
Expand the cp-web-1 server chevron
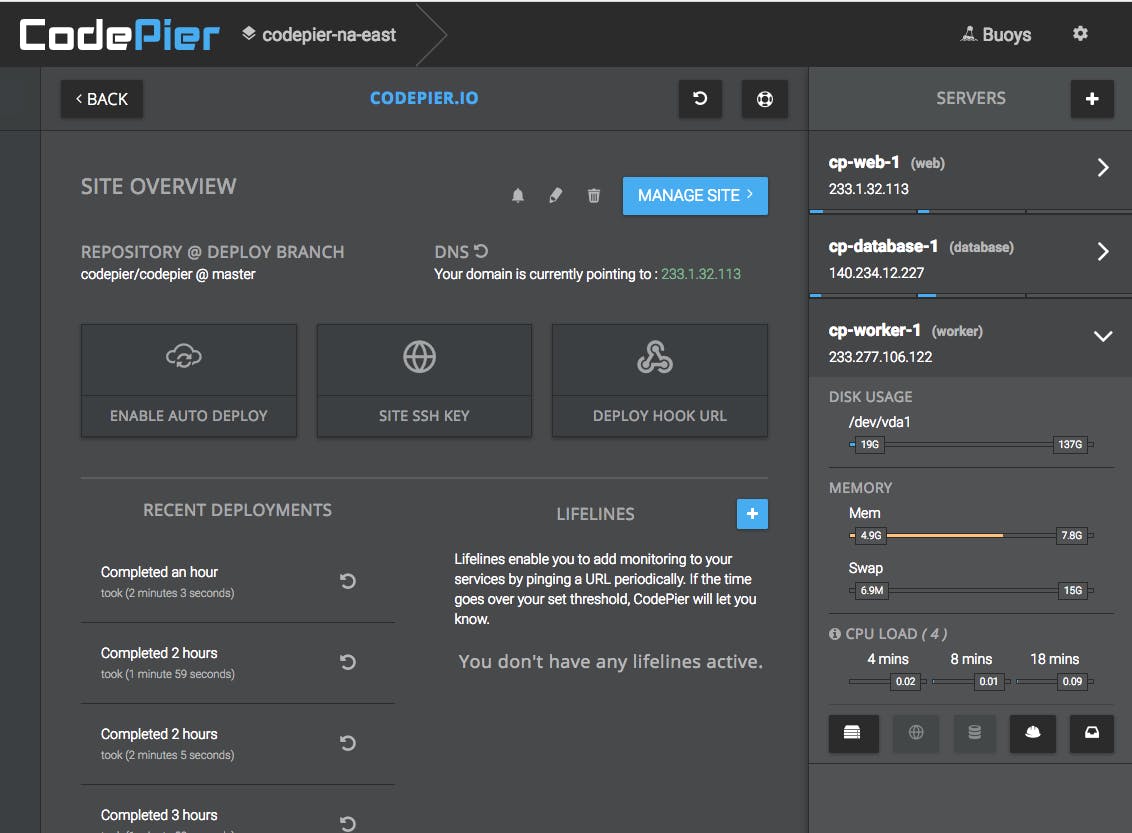[x=1102, y=168]
